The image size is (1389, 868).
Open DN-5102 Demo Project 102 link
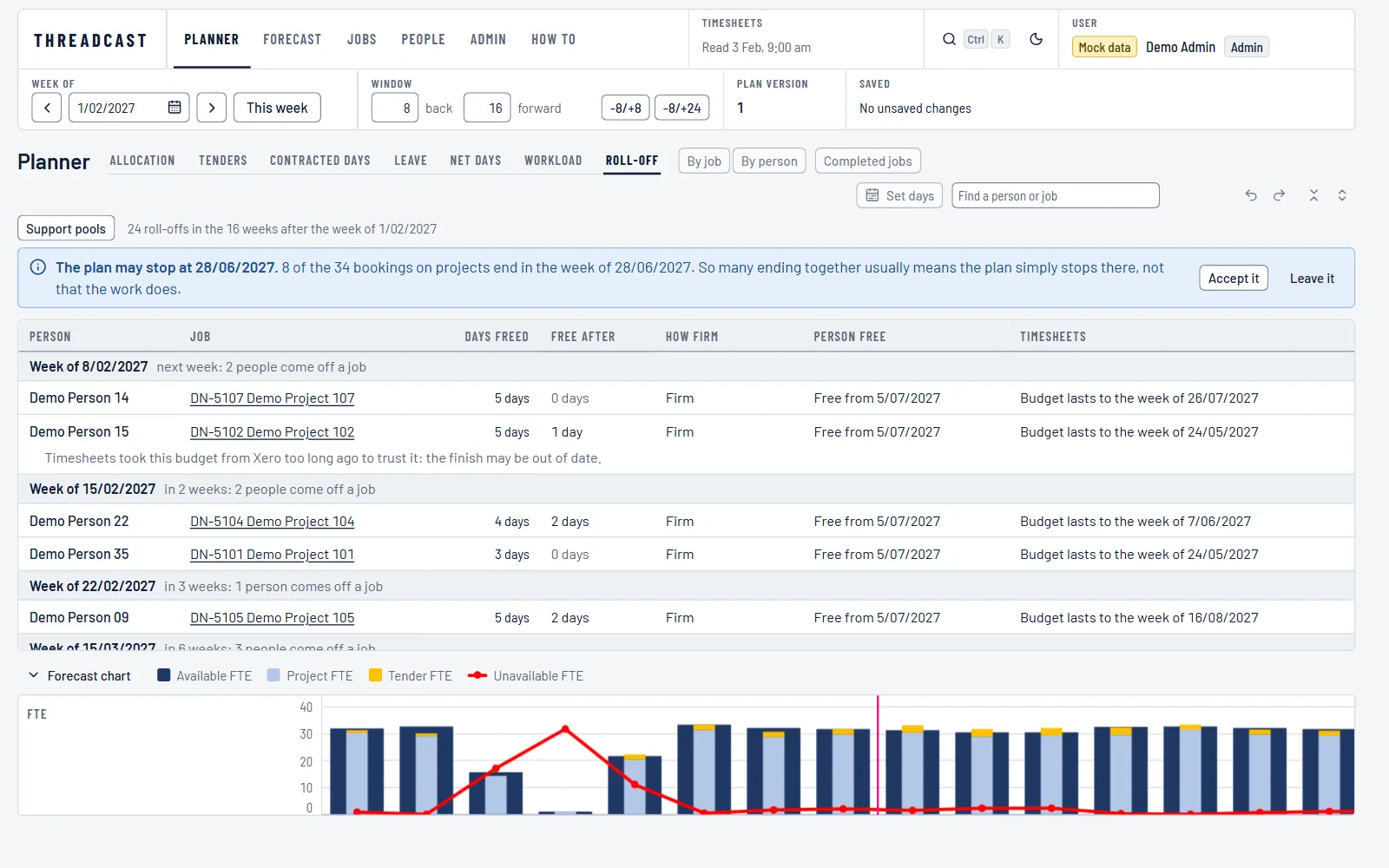(x=273, y=431)
